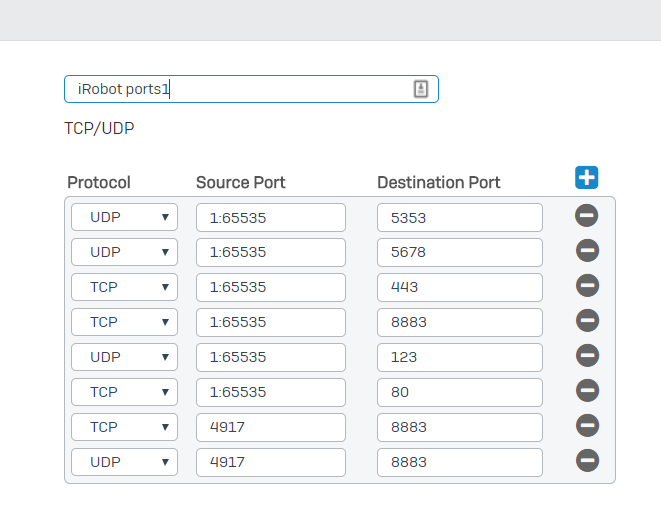Select the source port field in first row
The height and width of the screenshot is (507, 661).
(x=270, y=217)
